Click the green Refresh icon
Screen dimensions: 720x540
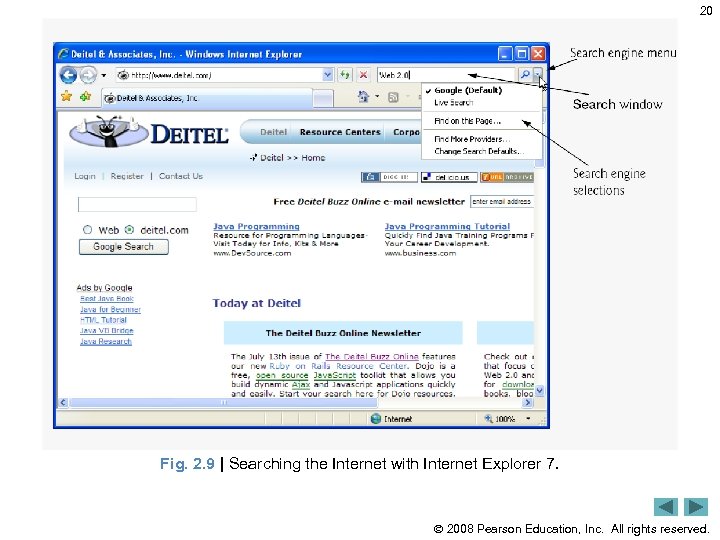point(345,75)
